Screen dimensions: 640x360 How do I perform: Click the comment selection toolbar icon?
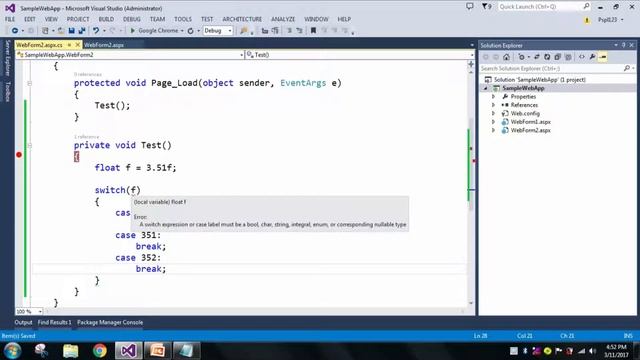click(x=289, y=31)
